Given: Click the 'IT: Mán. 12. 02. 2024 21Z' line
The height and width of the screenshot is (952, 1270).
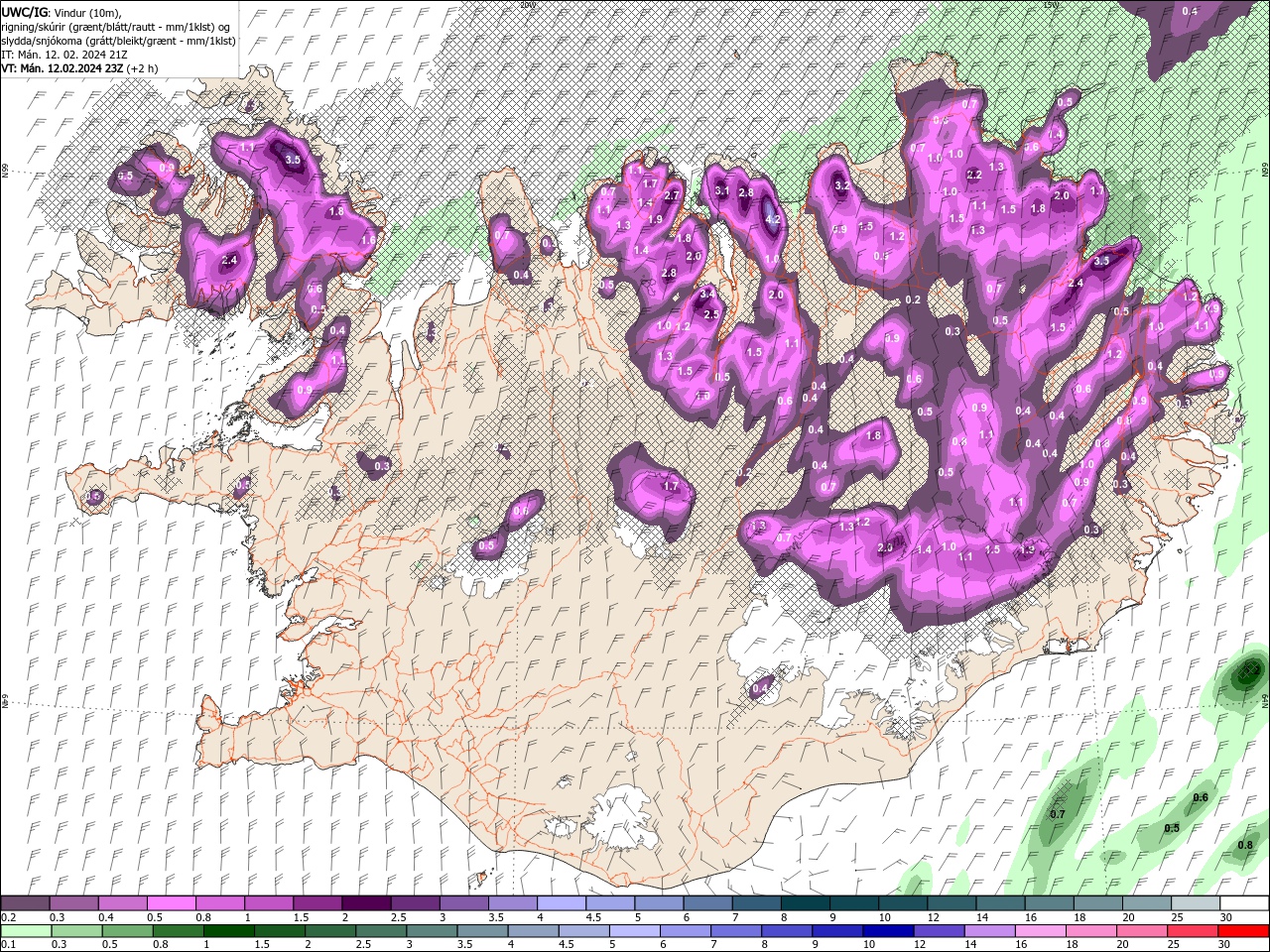Looking at the screenshot, I should click(x=63, y=55).
